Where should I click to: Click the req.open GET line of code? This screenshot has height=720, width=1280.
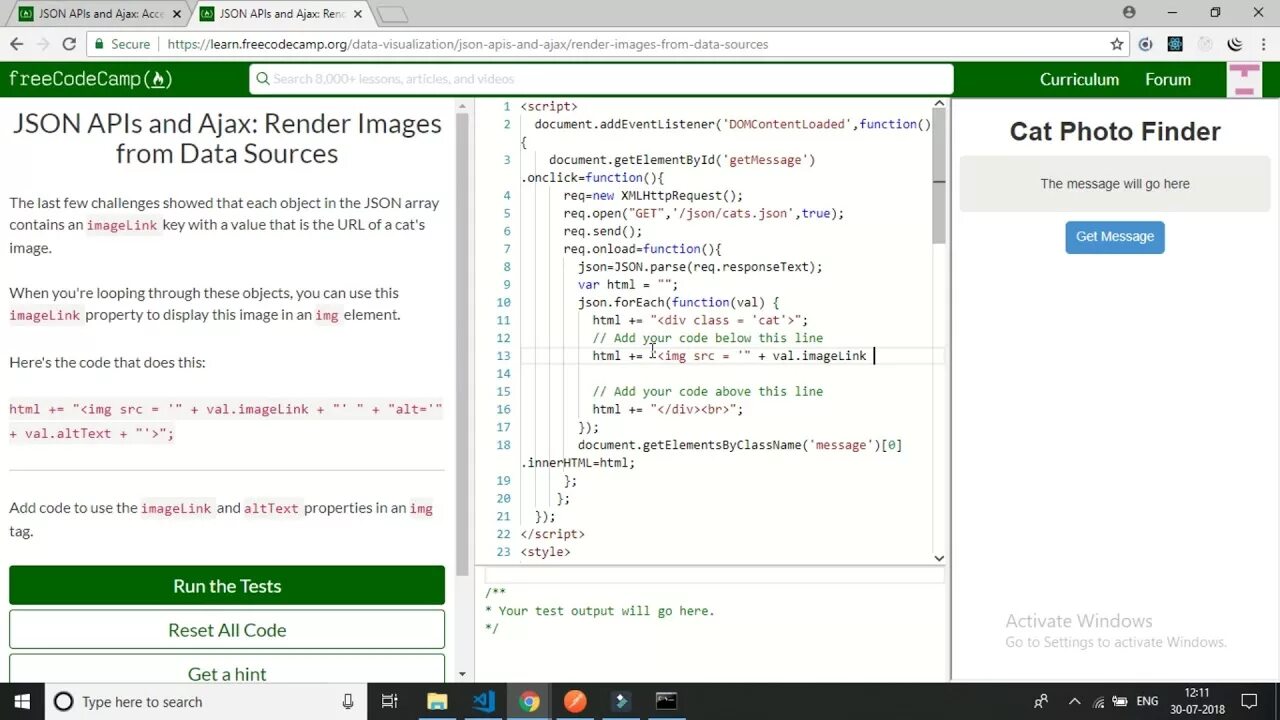[703, 214]
